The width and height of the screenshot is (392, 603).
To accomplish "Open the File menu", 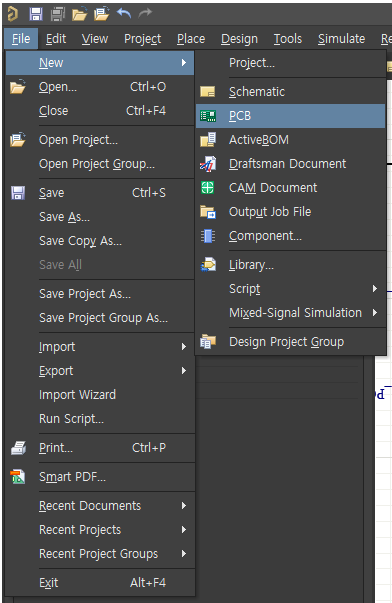I will point(21,39).
